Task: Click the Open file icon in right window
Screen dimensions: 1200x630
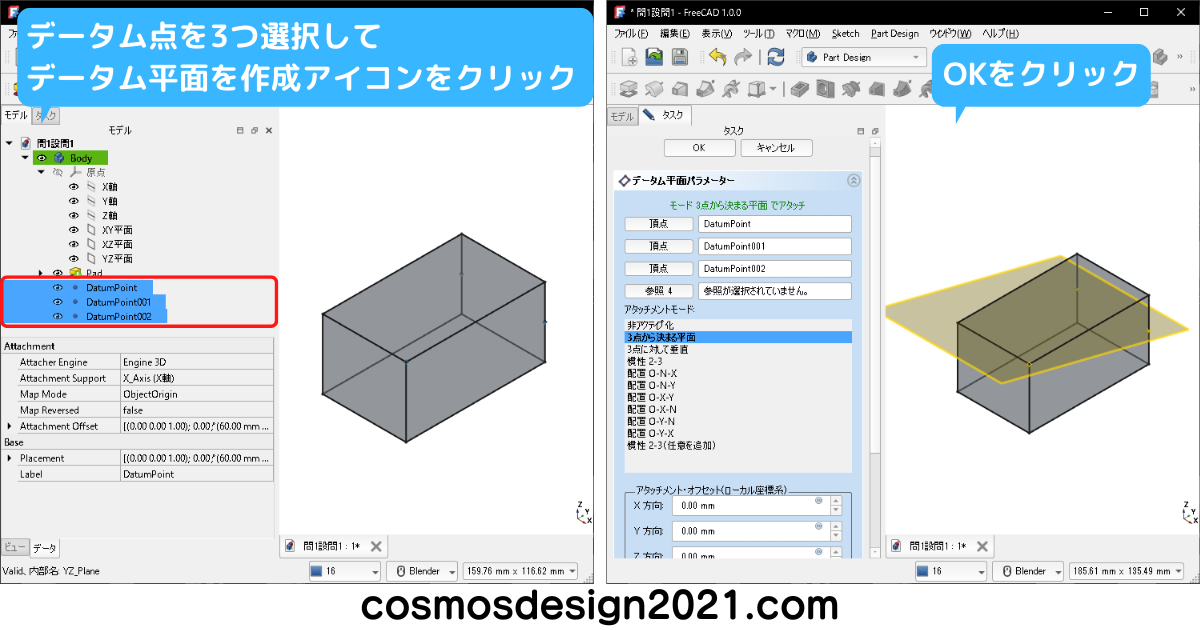Action: pyautogui.click(x=654, y=57)
